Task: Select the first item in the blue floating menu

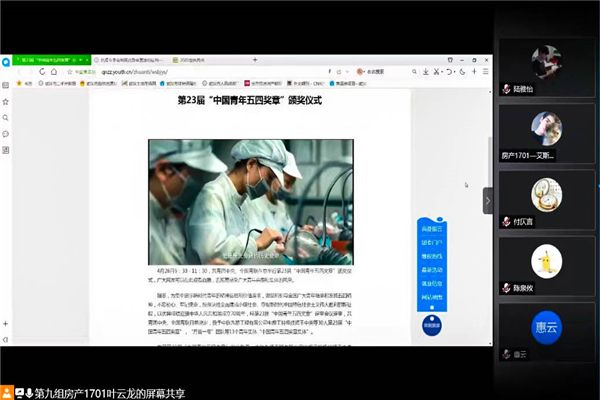Action: point(432,229)
